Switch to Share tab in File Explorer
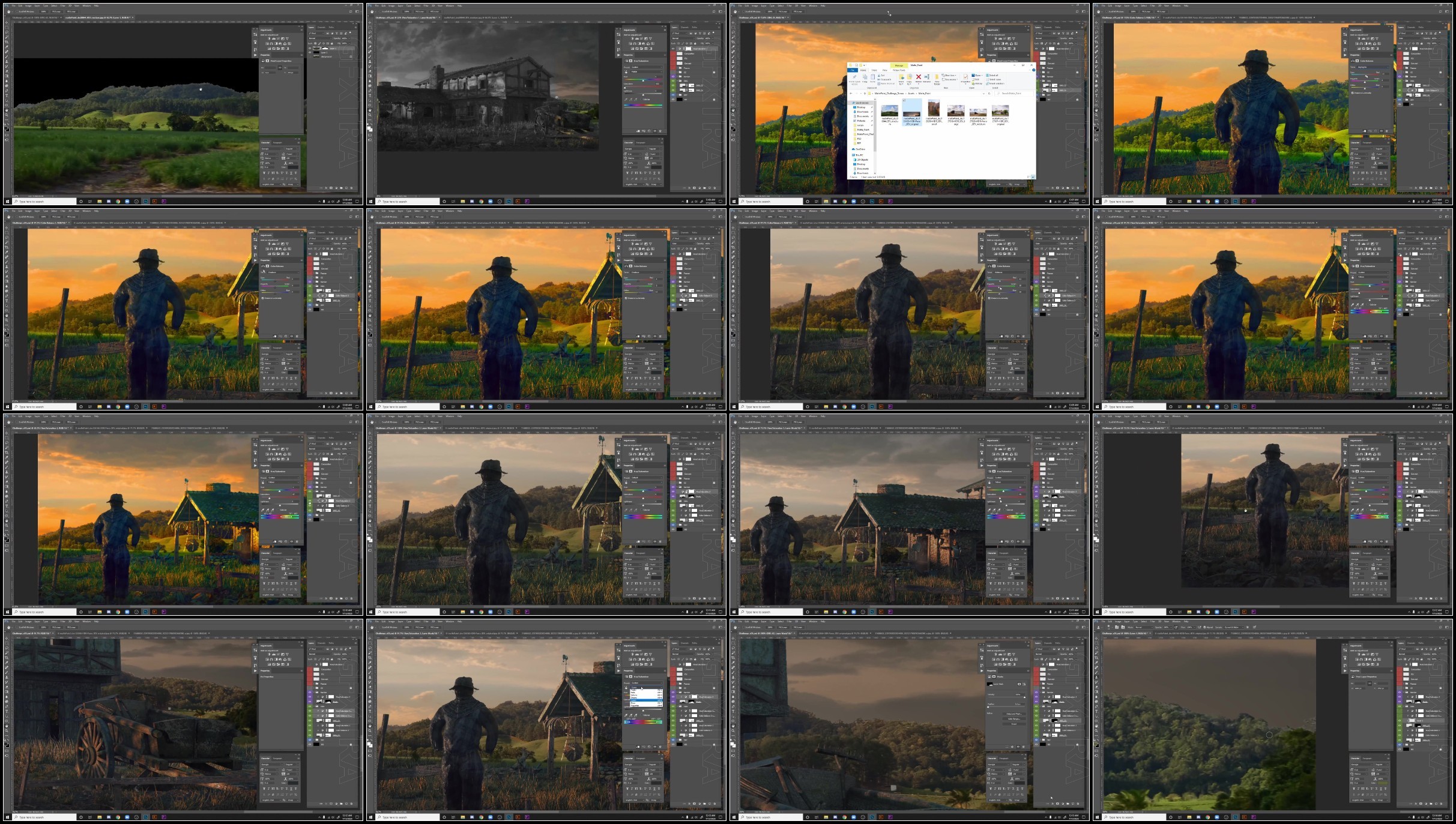This screenshot has width=1456, height=824. pos(874,70)
